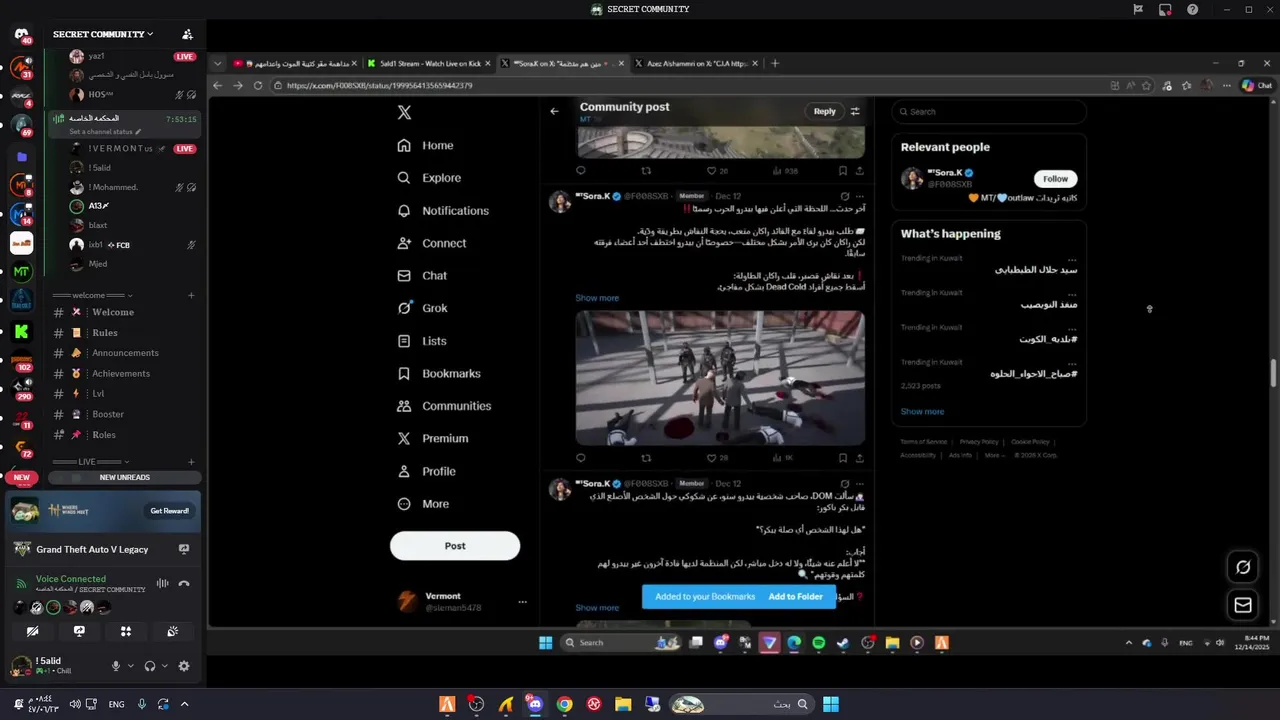
Task: Open Vermont account options dots
Action: tap(522, 602)
